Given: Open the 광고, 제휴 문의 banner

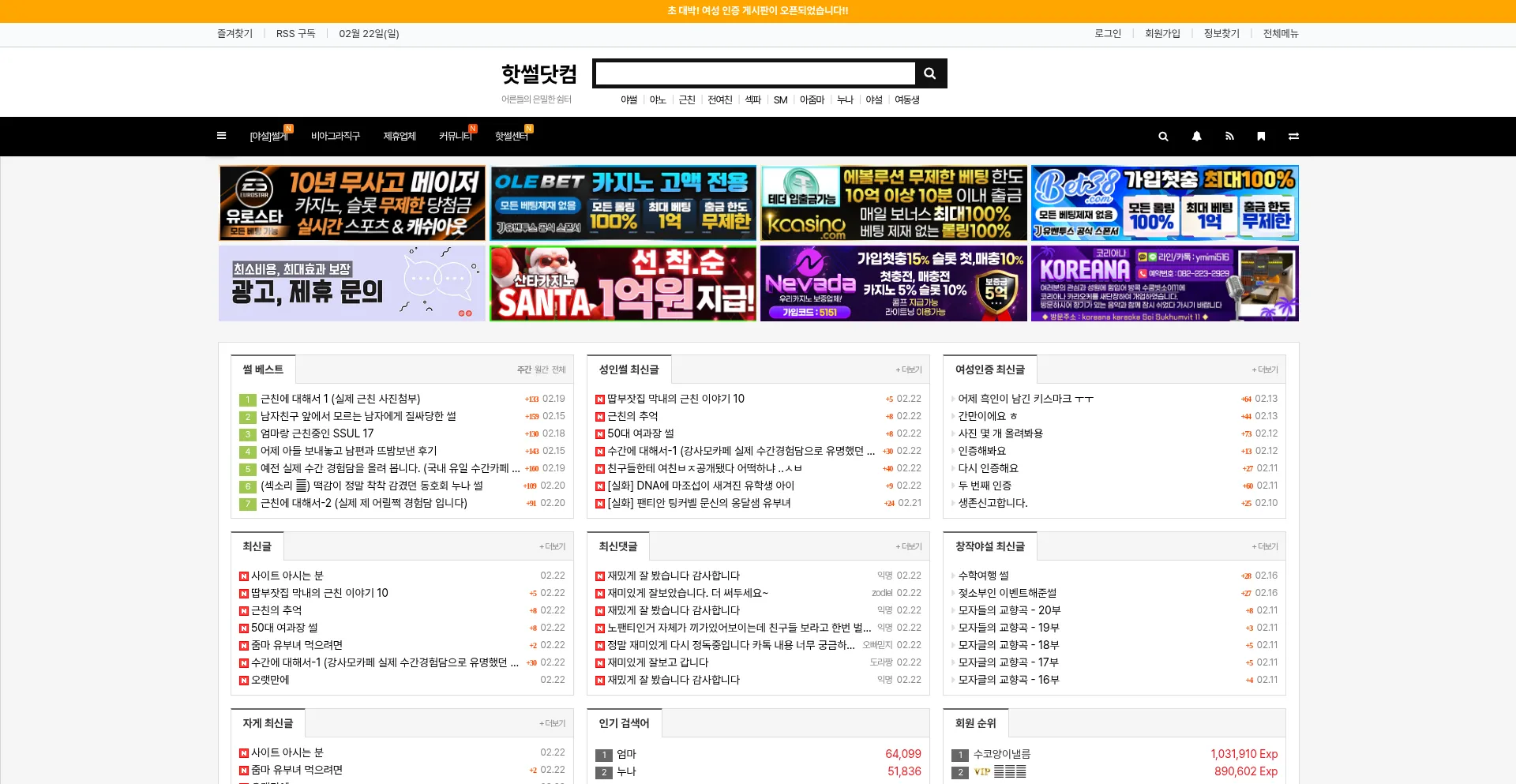Looking at the screenshot, I should [352, 283].
